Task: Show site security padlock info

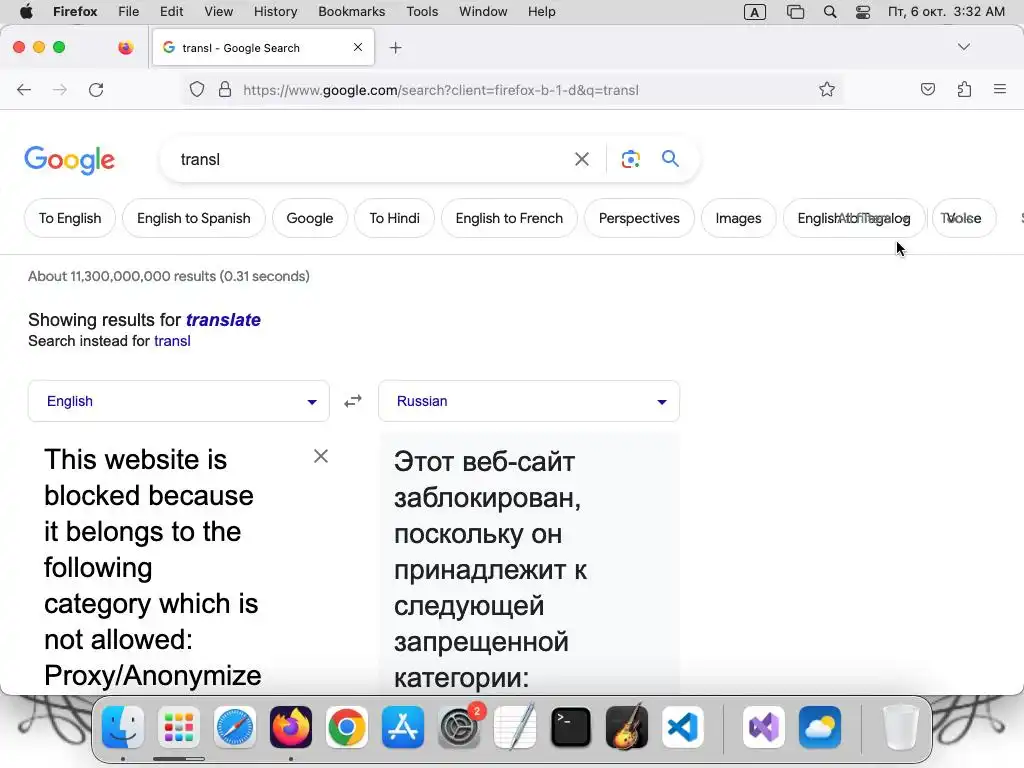Action: coord(225,89)
